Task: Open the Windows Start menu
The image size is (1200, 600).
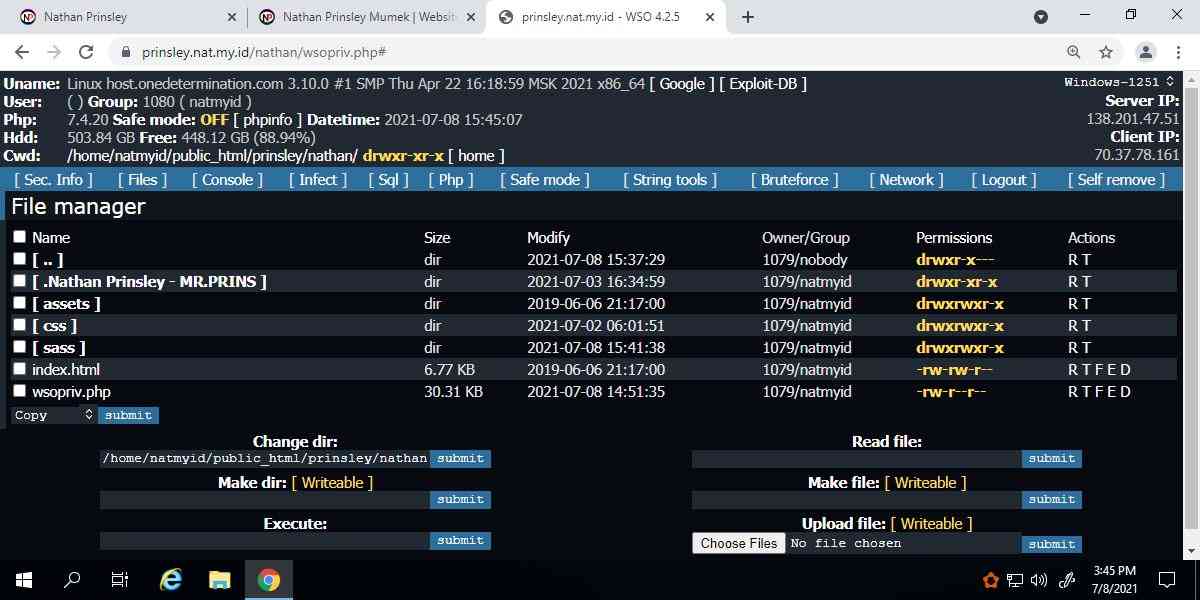Action: coord(24,580)
